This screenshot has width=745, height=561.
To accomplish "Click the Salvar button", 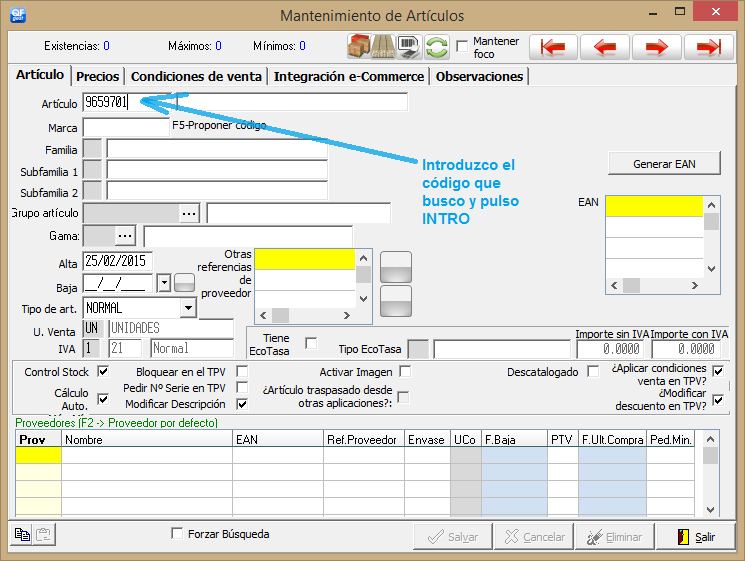I will 453,537.
